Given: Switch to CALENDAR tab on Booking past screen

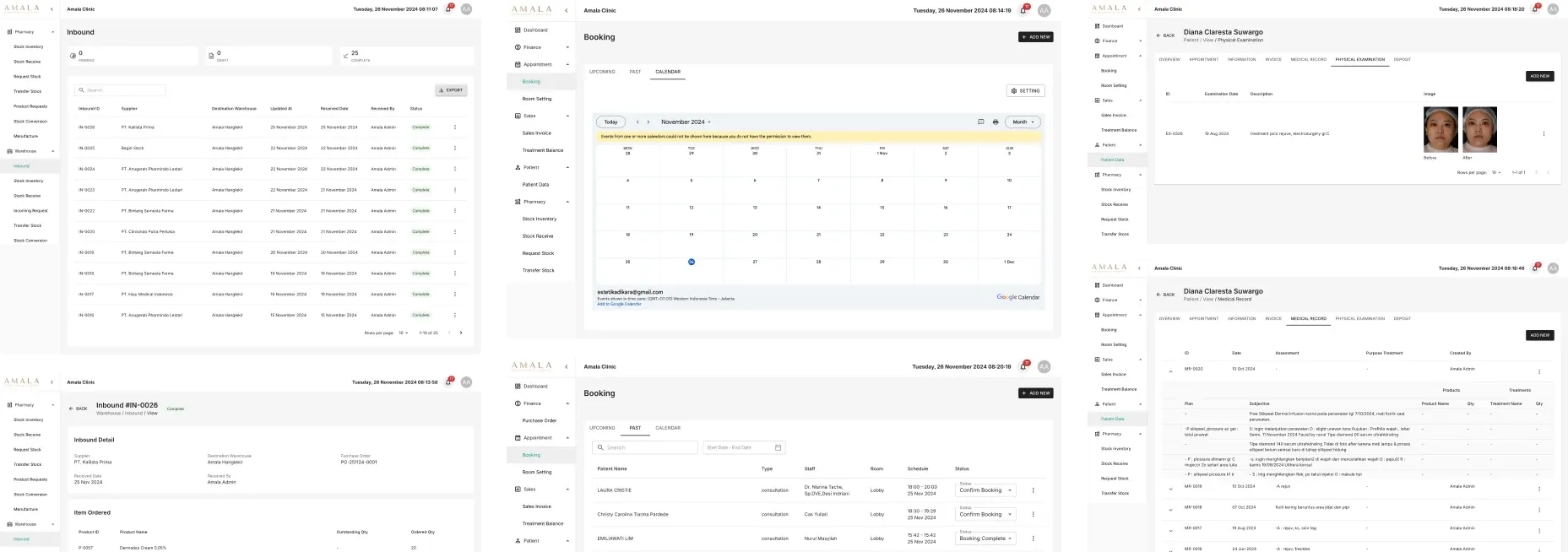Looking at the screenshot, I should [x=668, y=428].
